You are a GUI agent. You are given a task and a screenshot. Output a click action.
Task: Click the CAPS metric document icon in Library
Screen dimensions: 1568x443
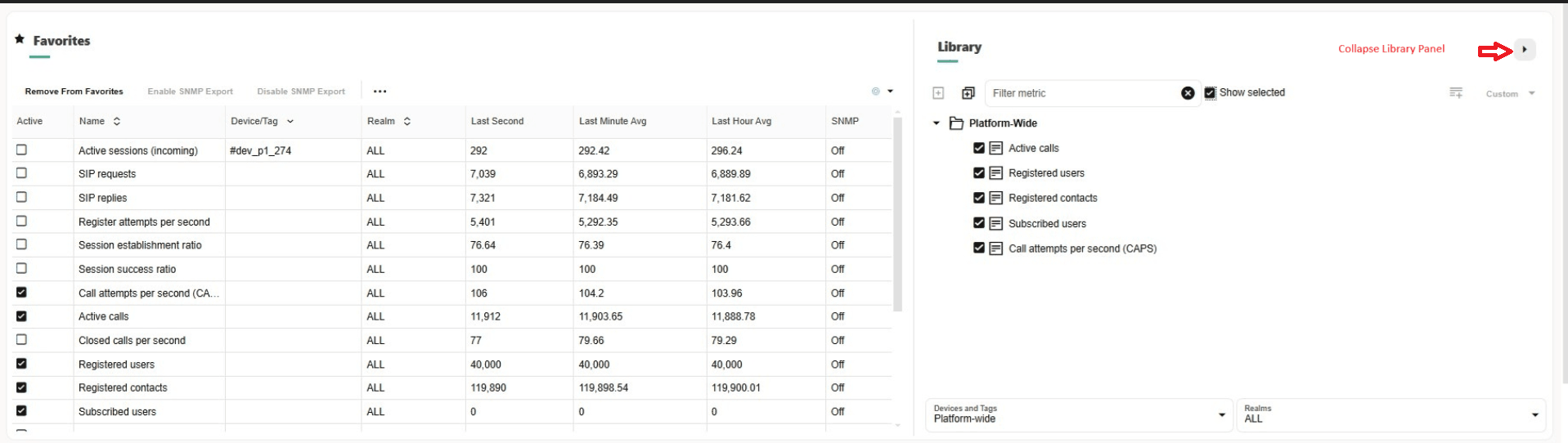[x=995, y=248]
